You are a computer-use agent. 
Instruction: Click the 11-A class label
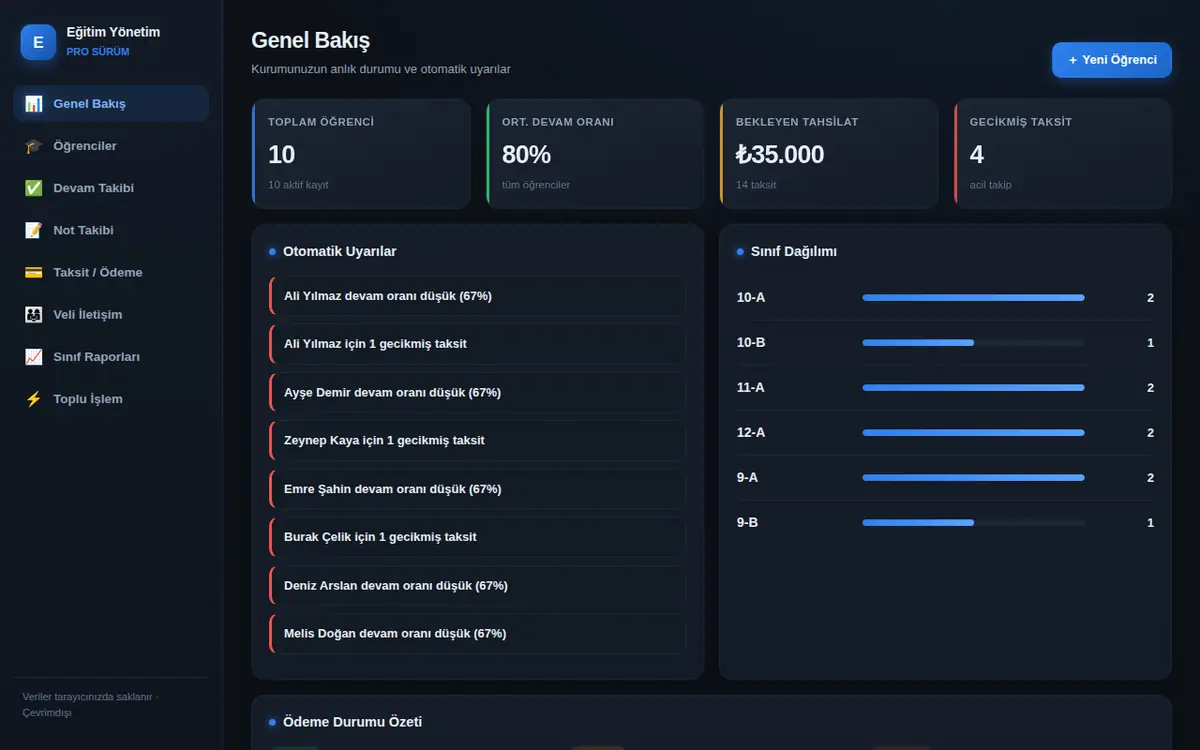[751, 387]
